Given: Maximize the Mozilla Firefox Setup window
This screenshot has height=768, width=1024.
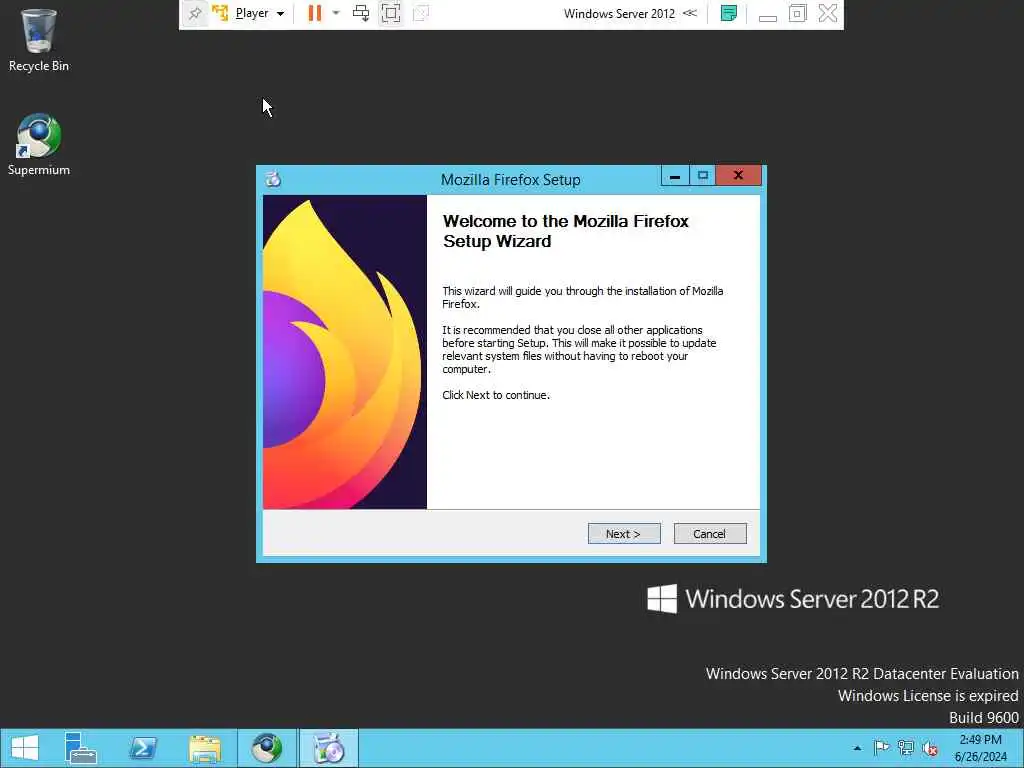Looking at the screenshot, I should (703, 176).
